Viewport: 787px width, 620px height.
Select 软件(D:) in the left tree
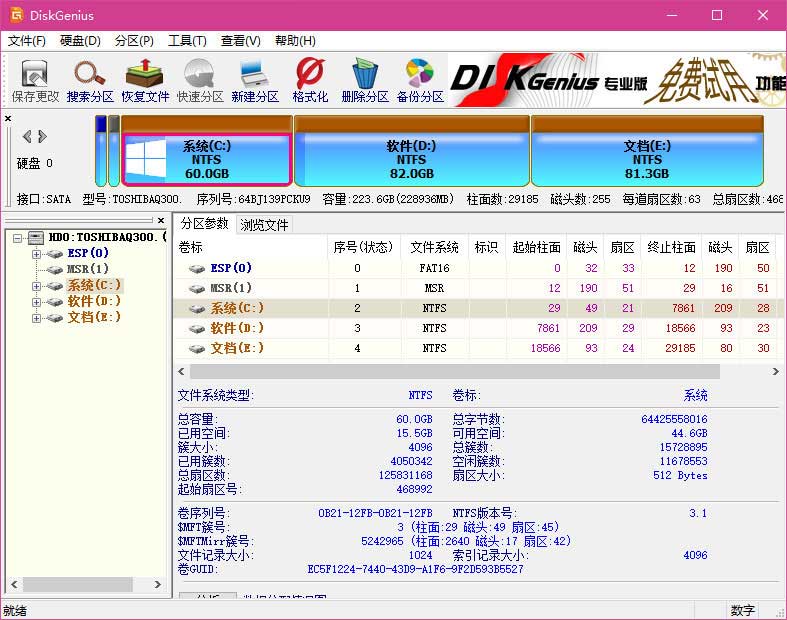click(x=94, y=301)
